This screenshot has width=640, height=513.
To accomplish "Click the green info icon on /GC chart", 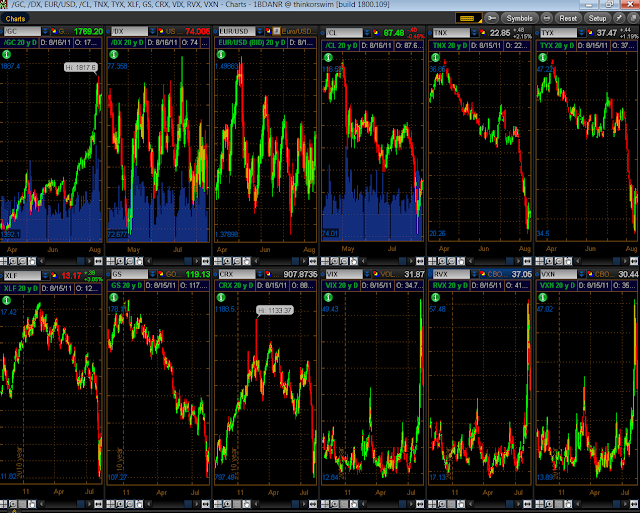I will pos(6,54).
